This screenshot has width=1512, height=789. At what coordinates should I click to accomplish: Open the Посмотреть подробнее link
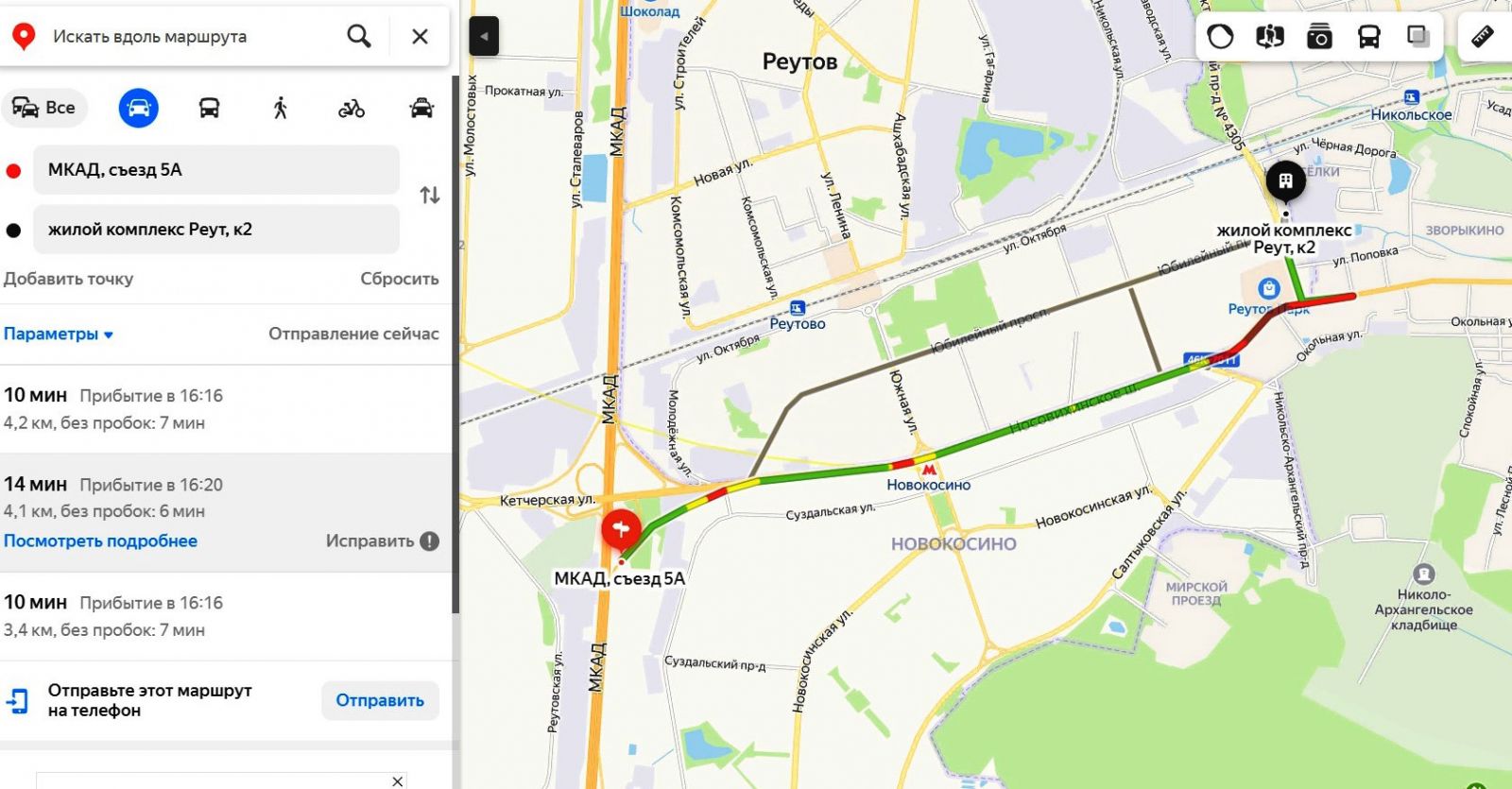point(100,540)
